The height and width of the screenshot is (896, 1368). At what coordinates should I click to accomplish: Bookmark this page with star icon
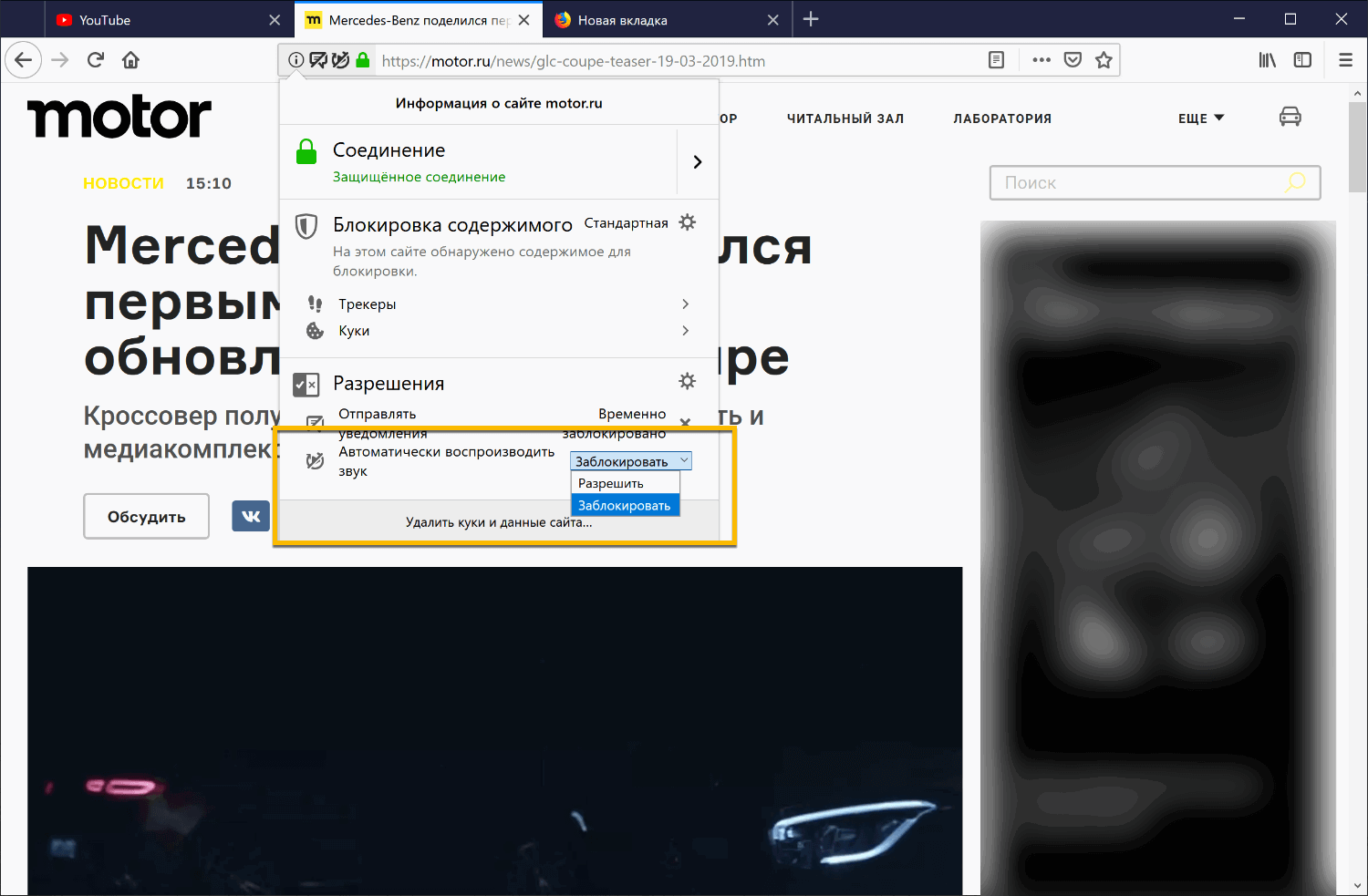tap(1104, 60)
